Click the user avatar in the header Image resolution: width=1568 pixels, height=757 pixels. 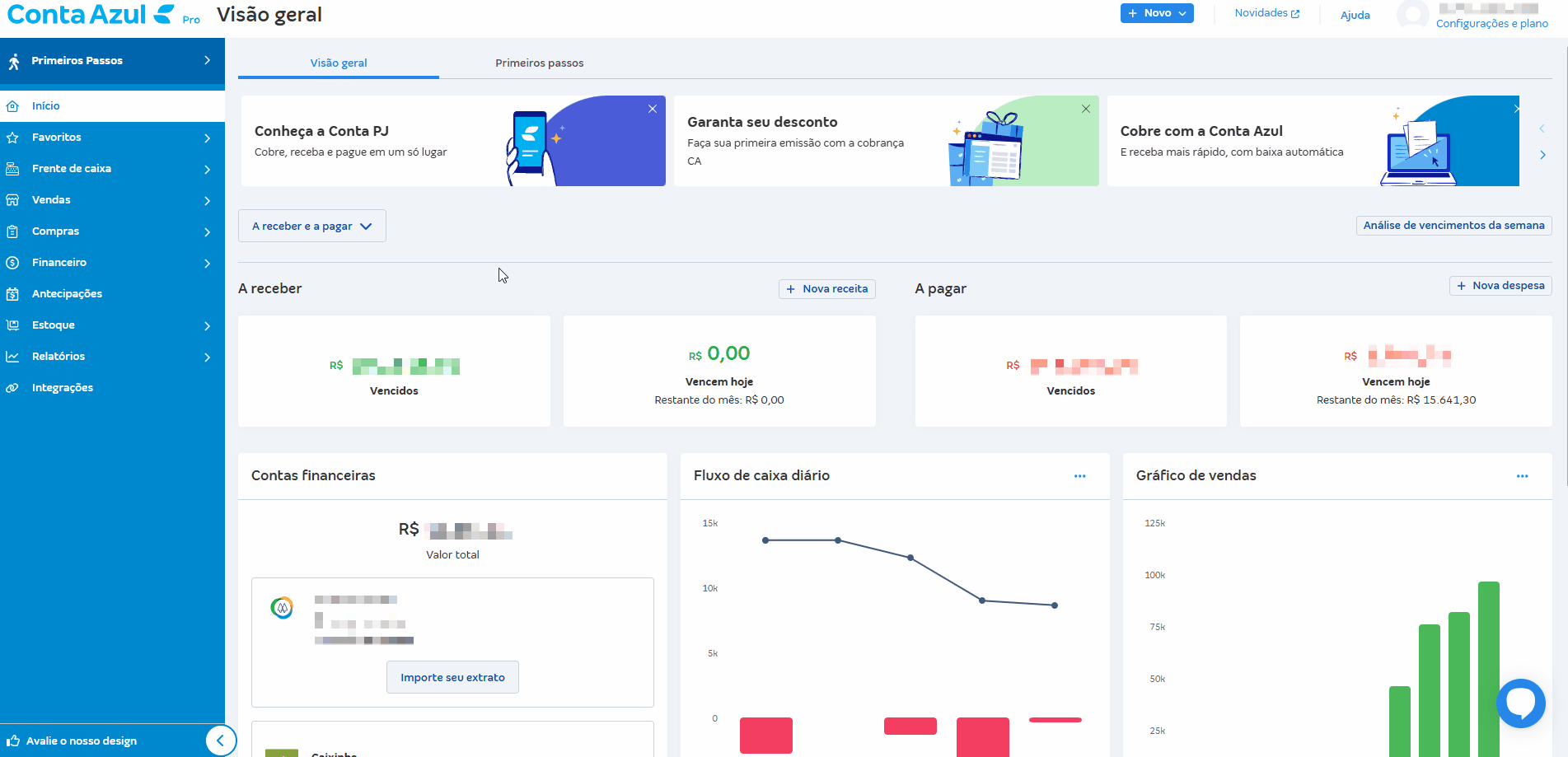click(x=1413, y=14)
